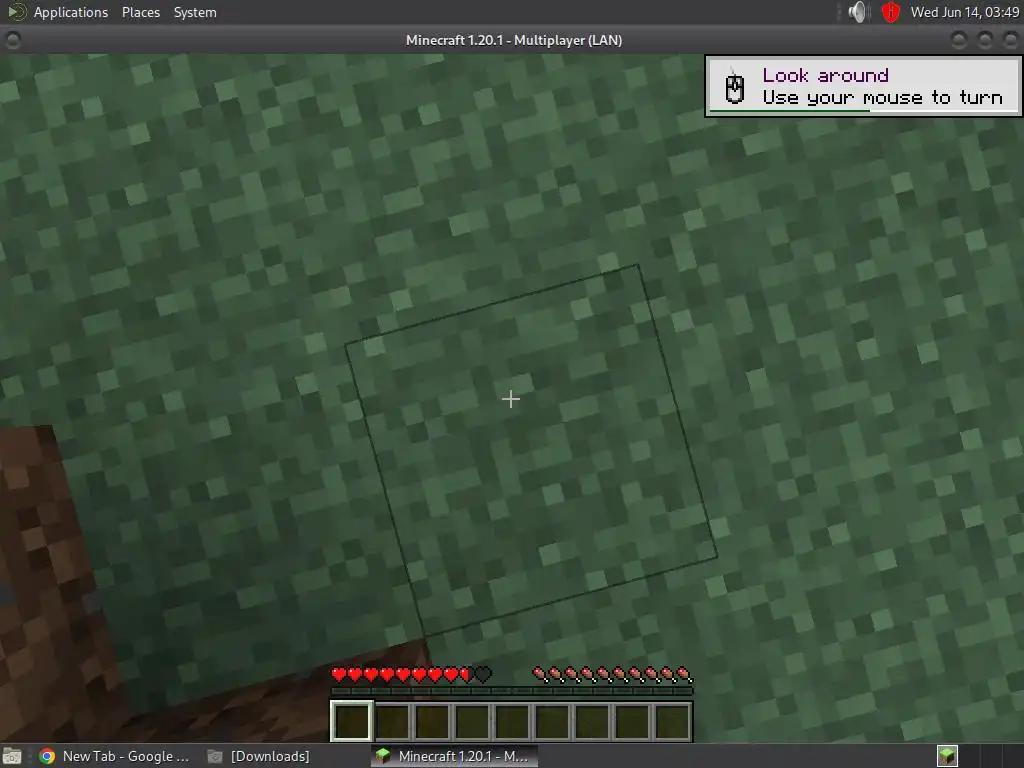Maximize the Minecraft window

985,40
